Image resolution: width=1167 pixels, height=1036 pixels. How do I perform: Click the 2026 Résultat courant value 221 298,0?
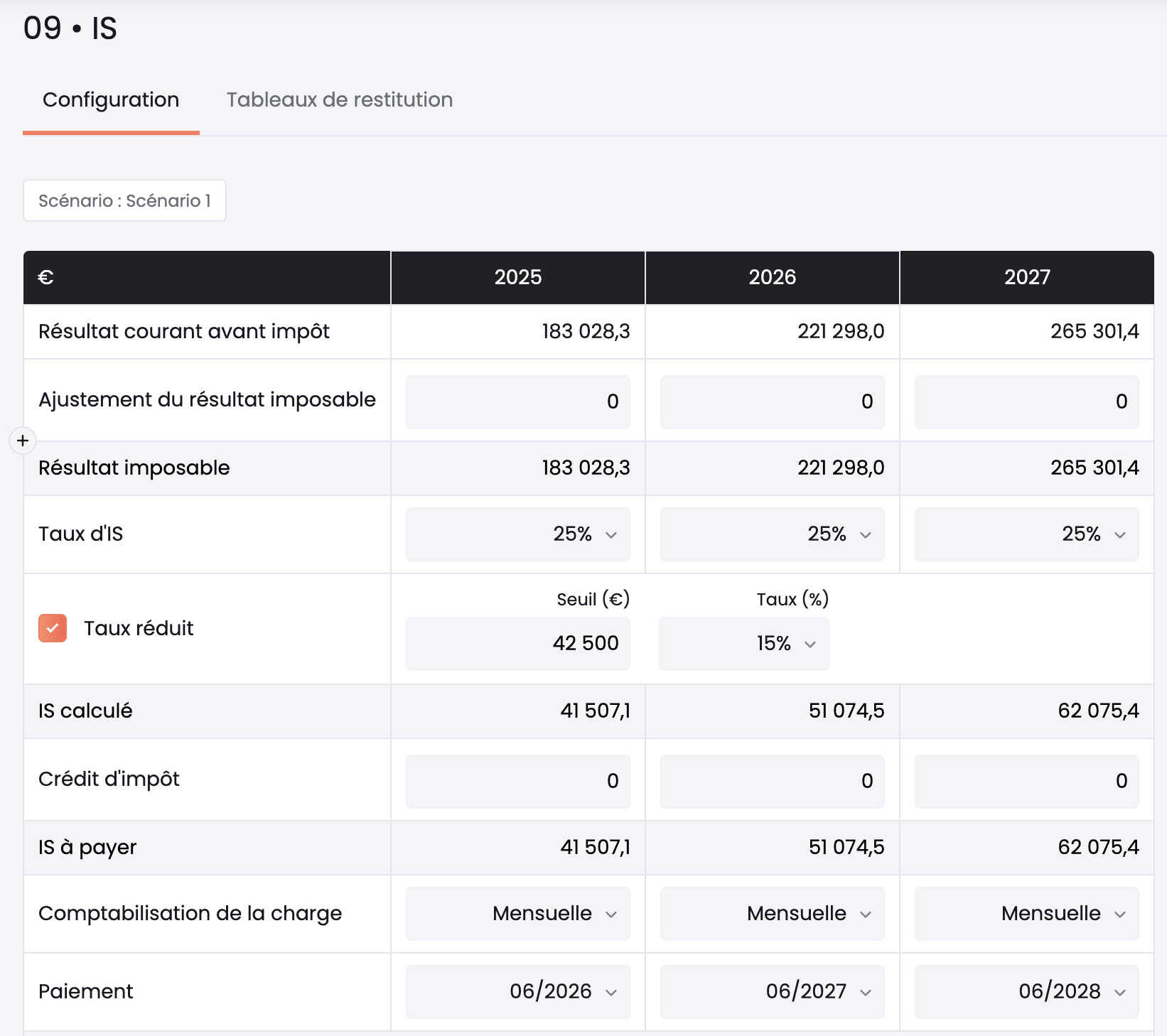(841, 332)
